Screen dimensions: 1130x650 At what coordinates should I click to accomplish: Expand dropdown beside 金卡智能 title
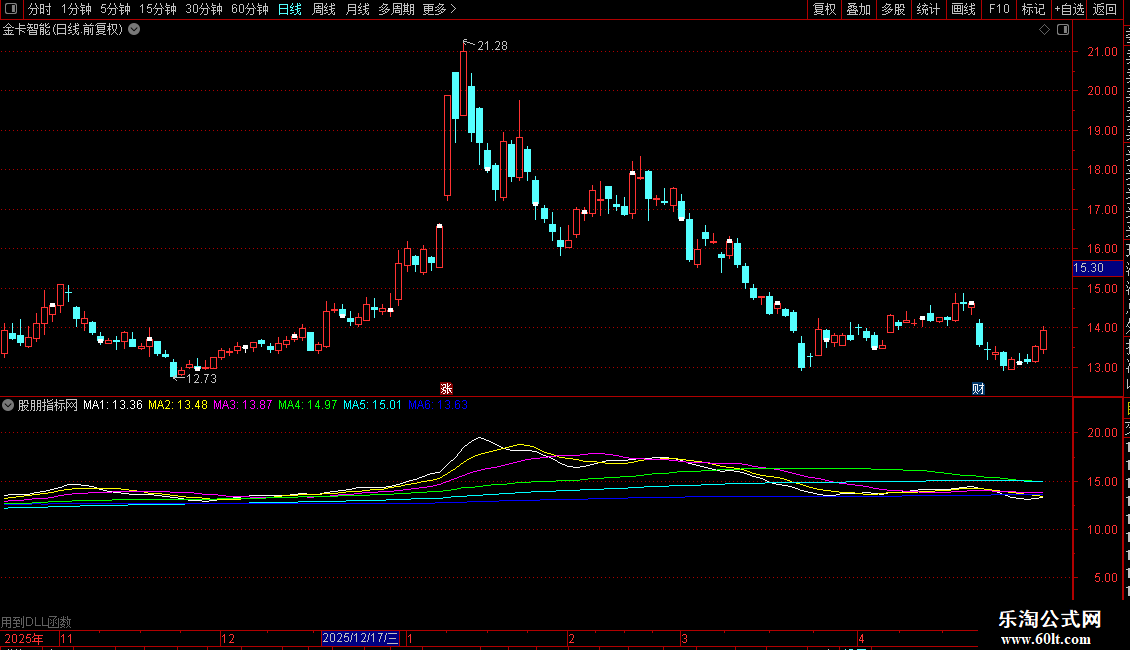(x=134, y=30)
